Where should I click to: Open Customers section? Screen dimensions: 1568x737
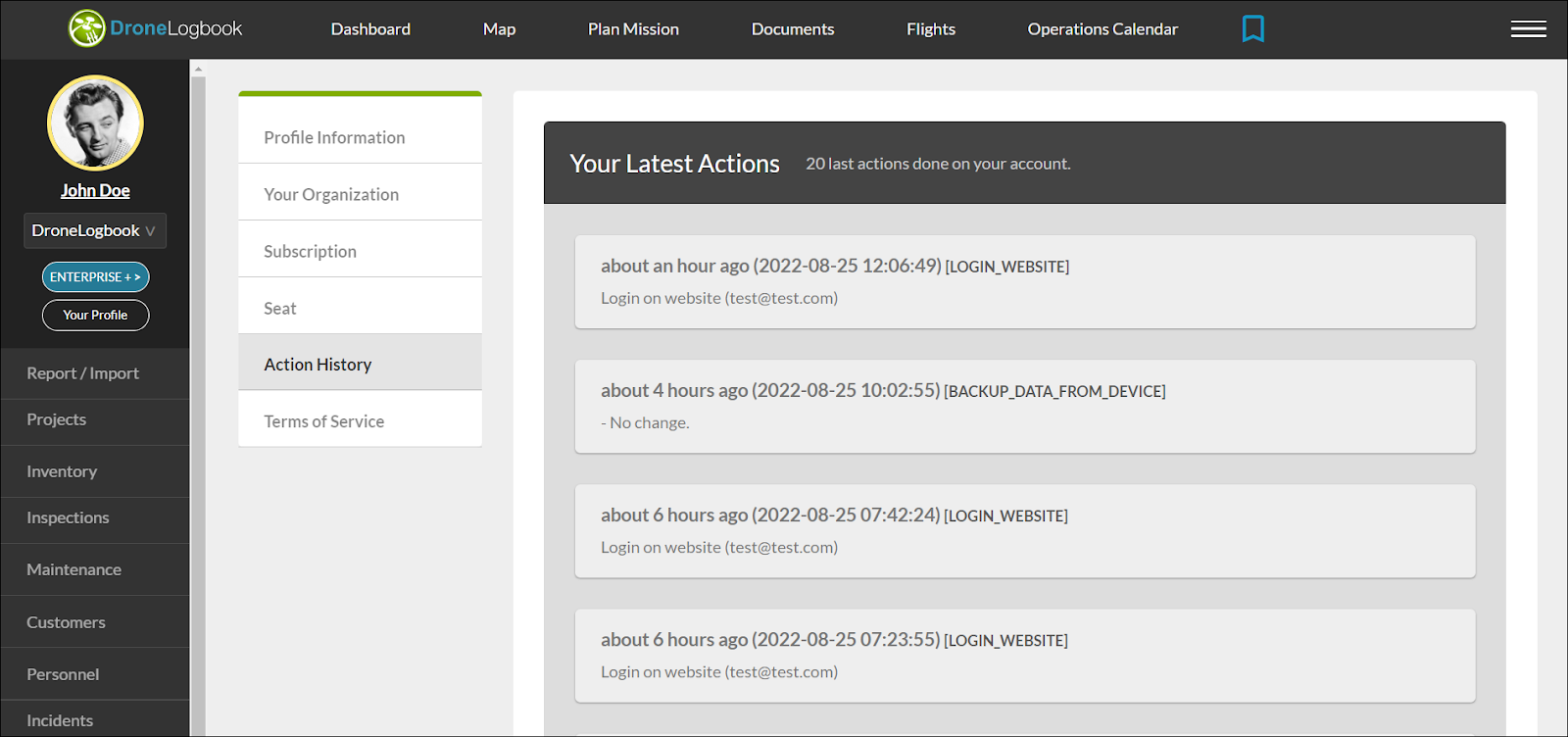95,622
